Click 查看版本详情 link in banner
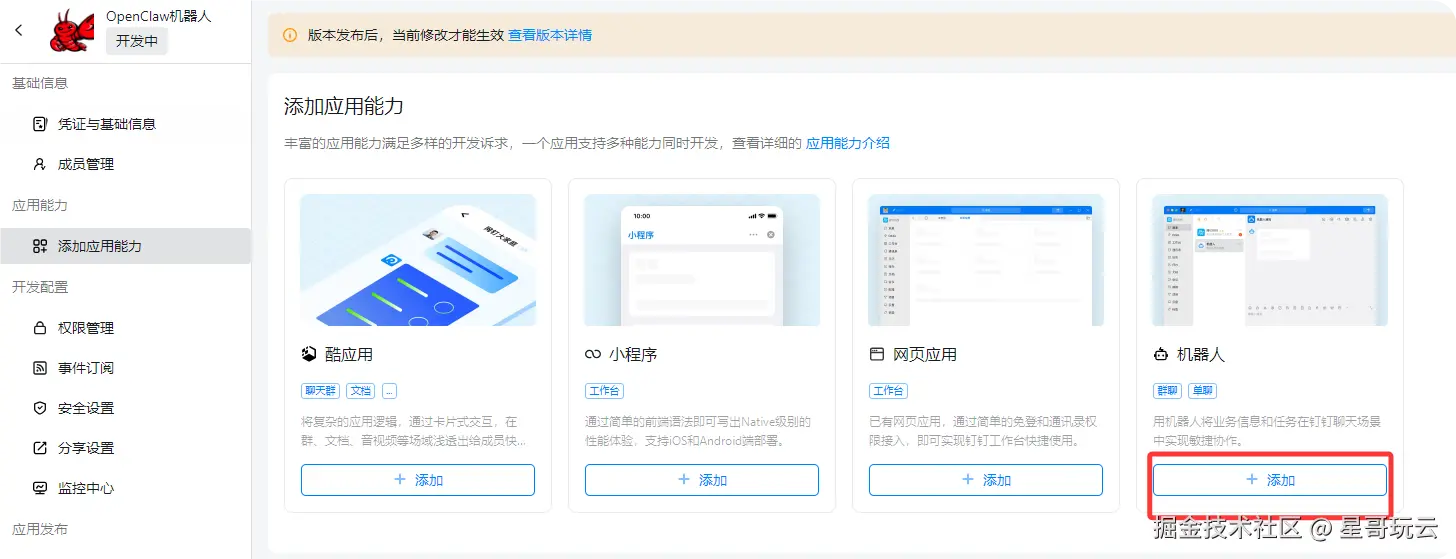The width and height of the screenshot is (1456, 559). tap(550, 35)
